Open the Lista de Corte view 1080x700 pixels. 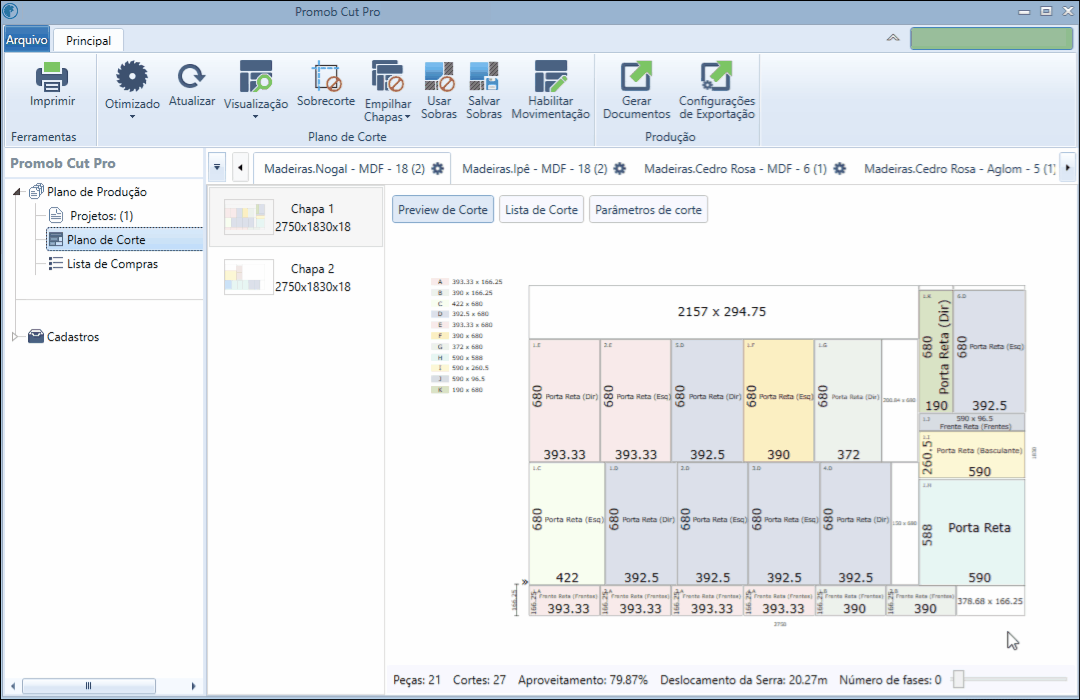point(541,209)
